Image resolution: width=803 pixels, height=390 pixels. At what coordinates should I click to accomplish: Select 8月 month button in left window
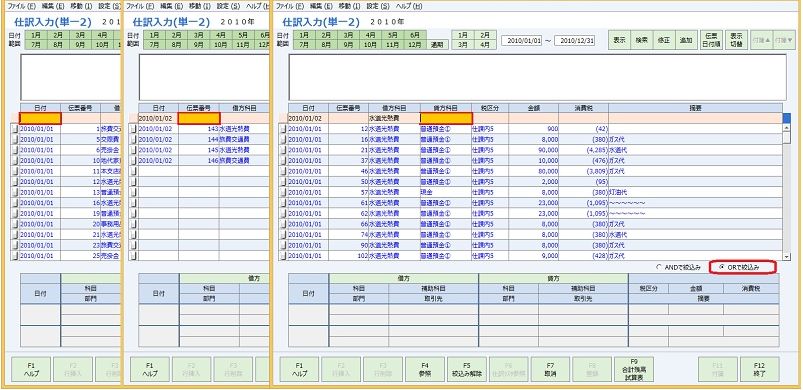tap(58, 45)
